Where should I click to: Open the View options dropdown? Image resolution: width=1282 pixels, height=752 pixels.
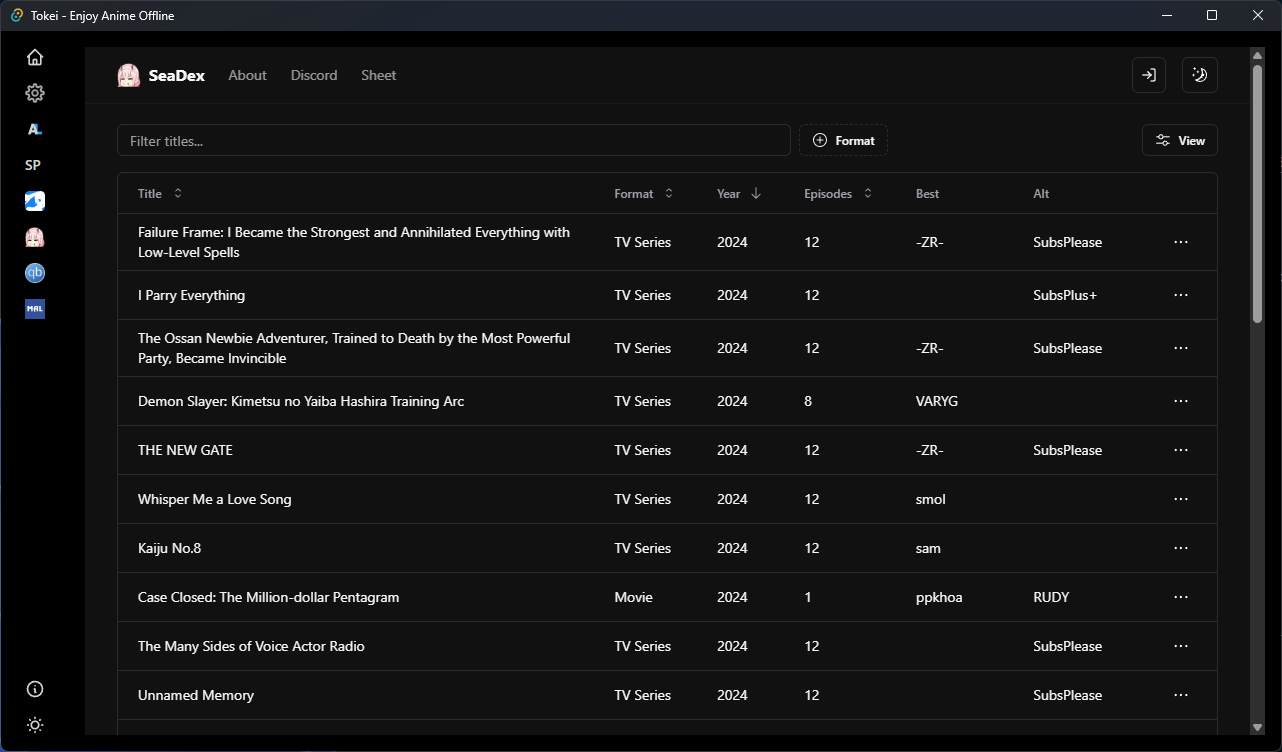click(1180, 140)
